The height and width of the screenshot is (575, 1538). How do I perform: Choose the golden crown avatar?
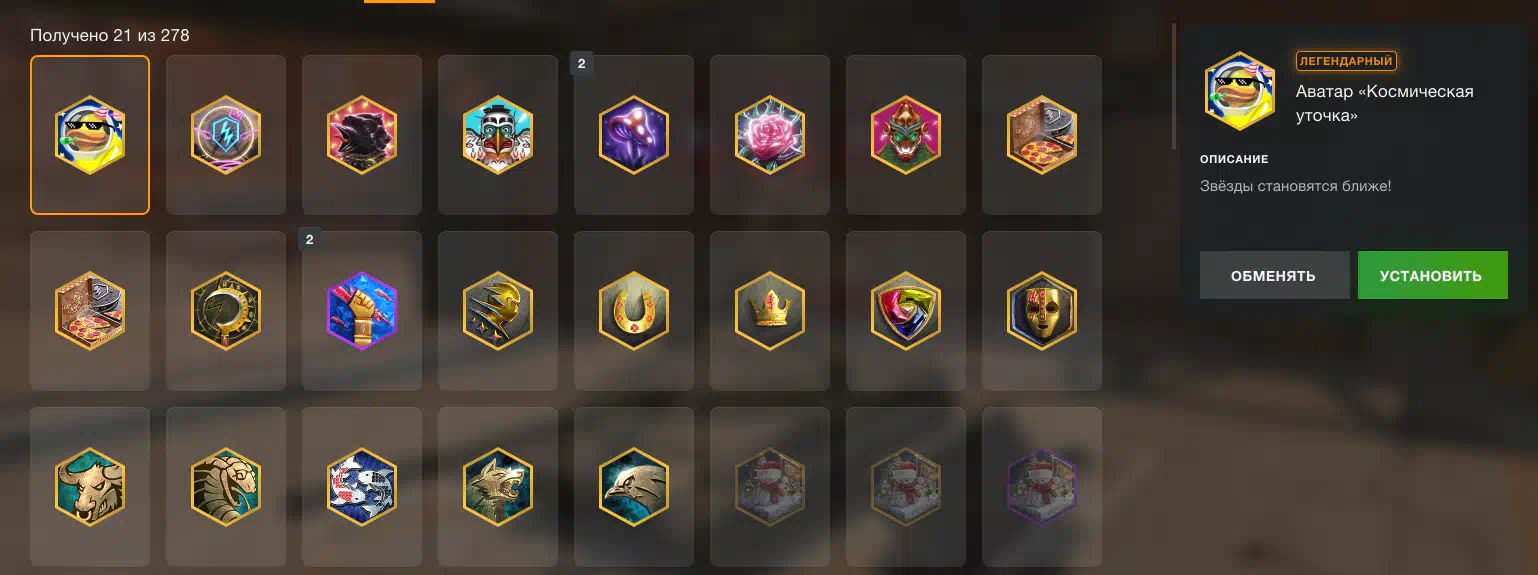770,311
